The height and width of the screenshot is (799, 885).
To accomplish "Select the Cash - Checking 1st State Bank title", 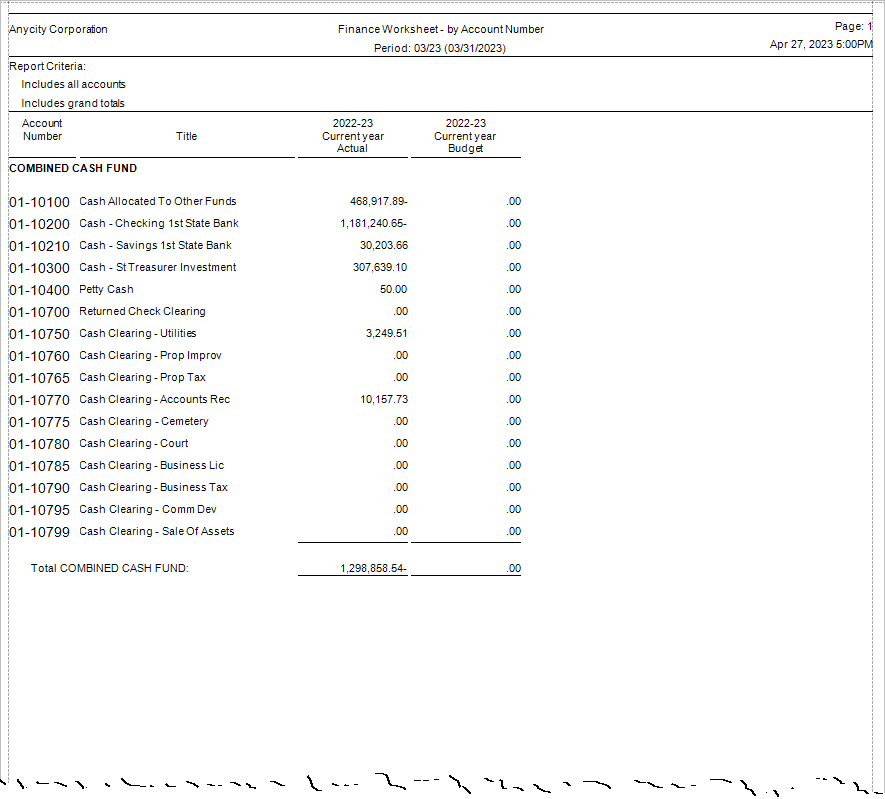I will coord(158,223).
